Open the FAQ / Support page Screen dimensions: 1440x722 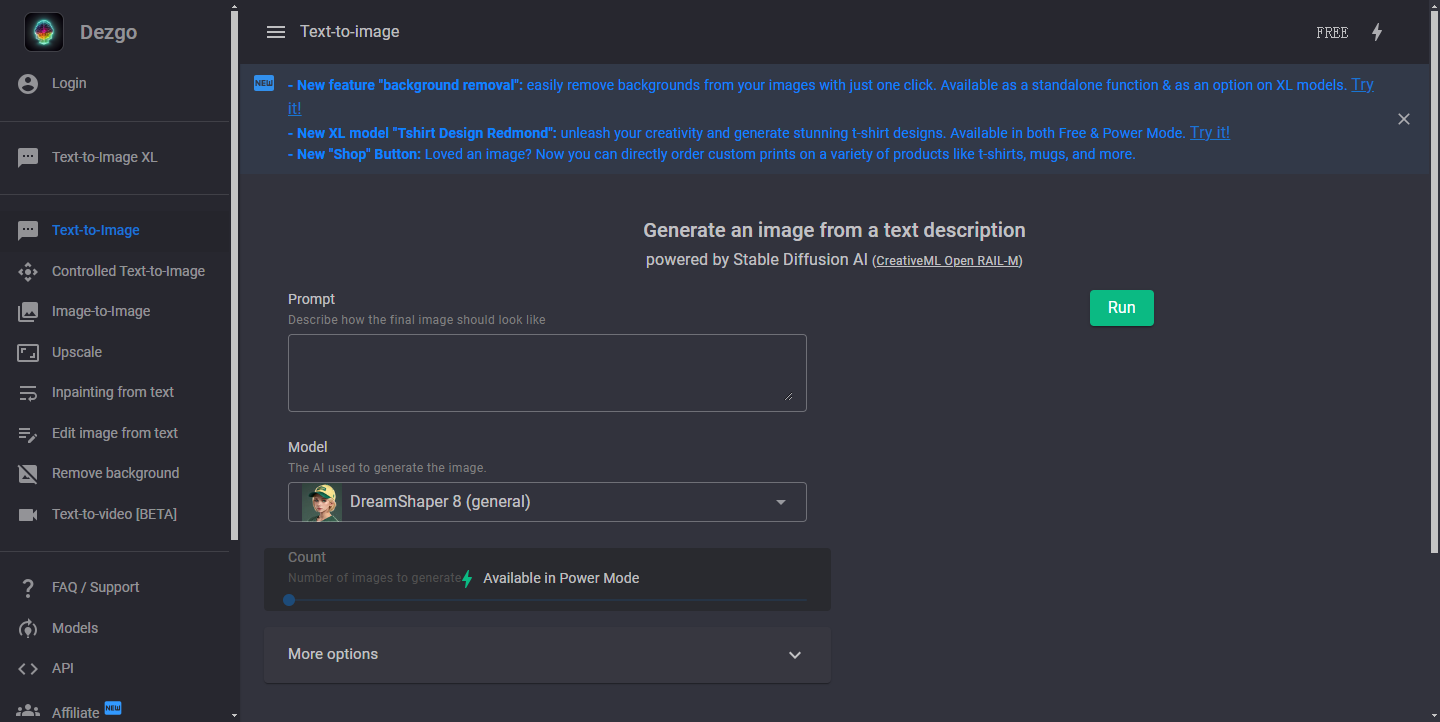96,587
